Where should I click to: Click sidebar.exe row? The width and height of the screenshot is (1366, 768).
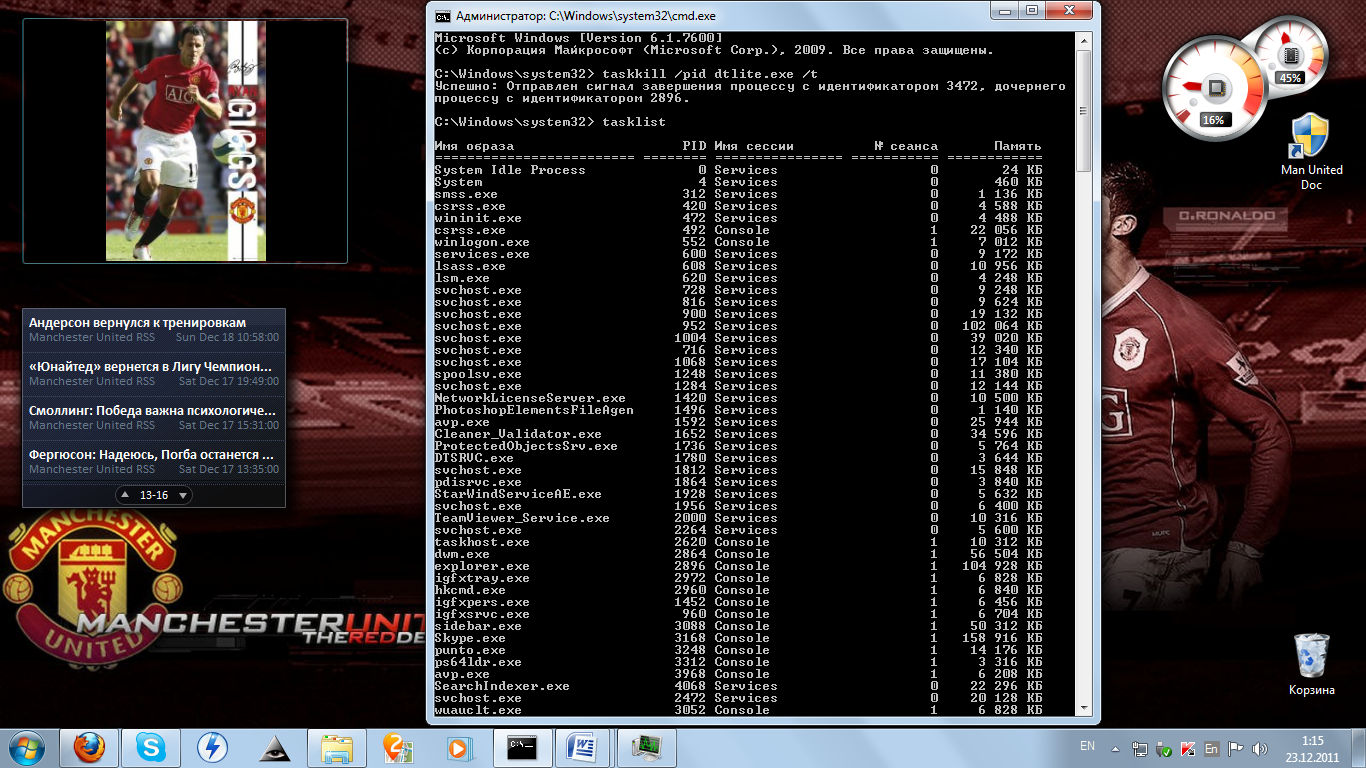point(738,626)
